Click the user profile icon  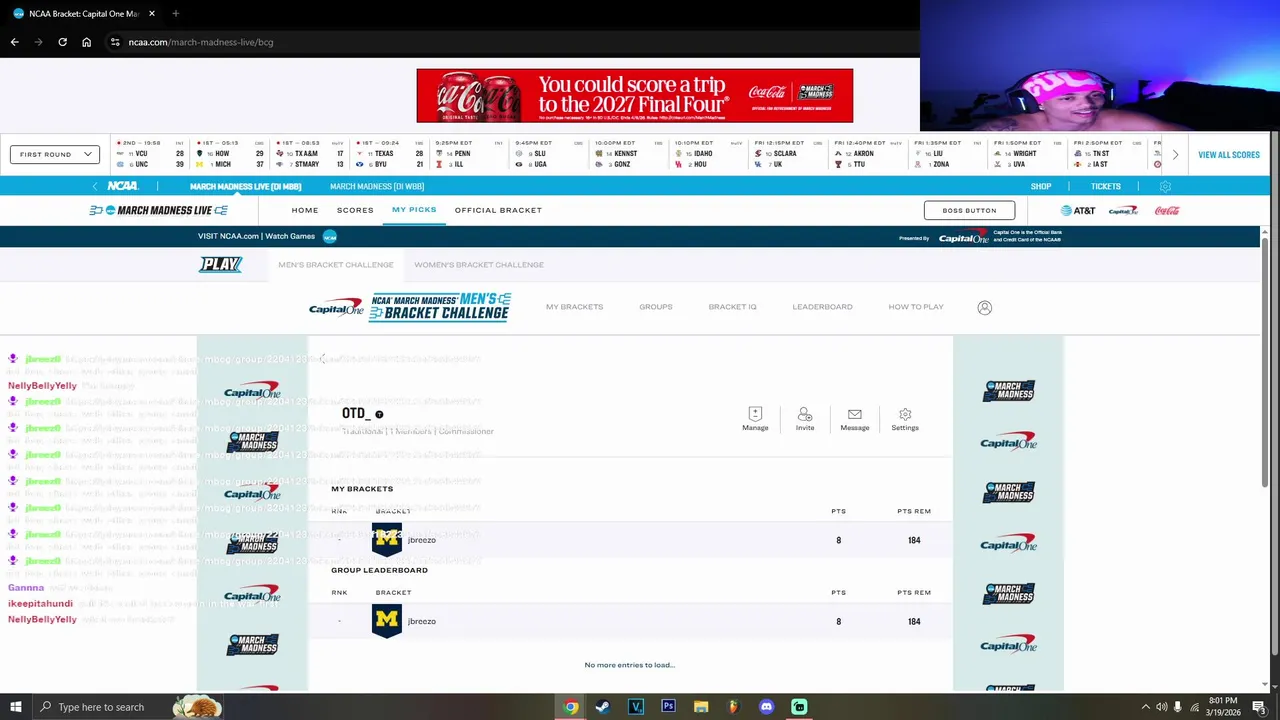(985, 307)
